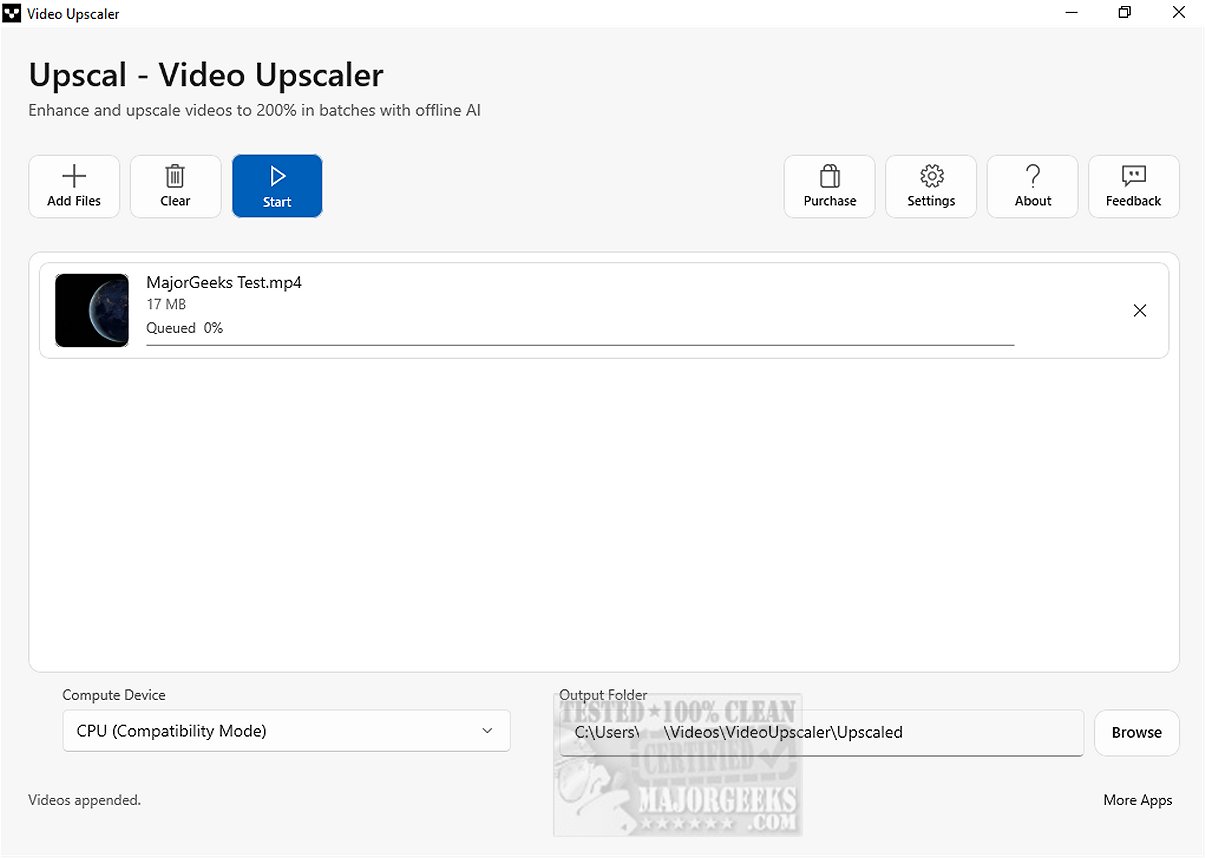1205x858 pixels.
Task: Select the MajorGeeks Test.mp4 thumbnail
Action: (92, 310)
